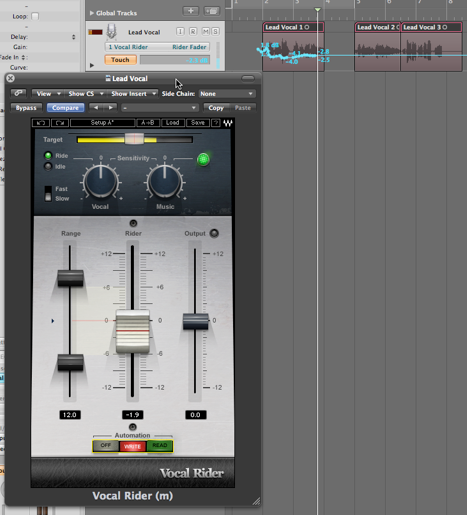Open the Fade In type stepper
Viewport: 467px width, 515px height.
(23, 57)
